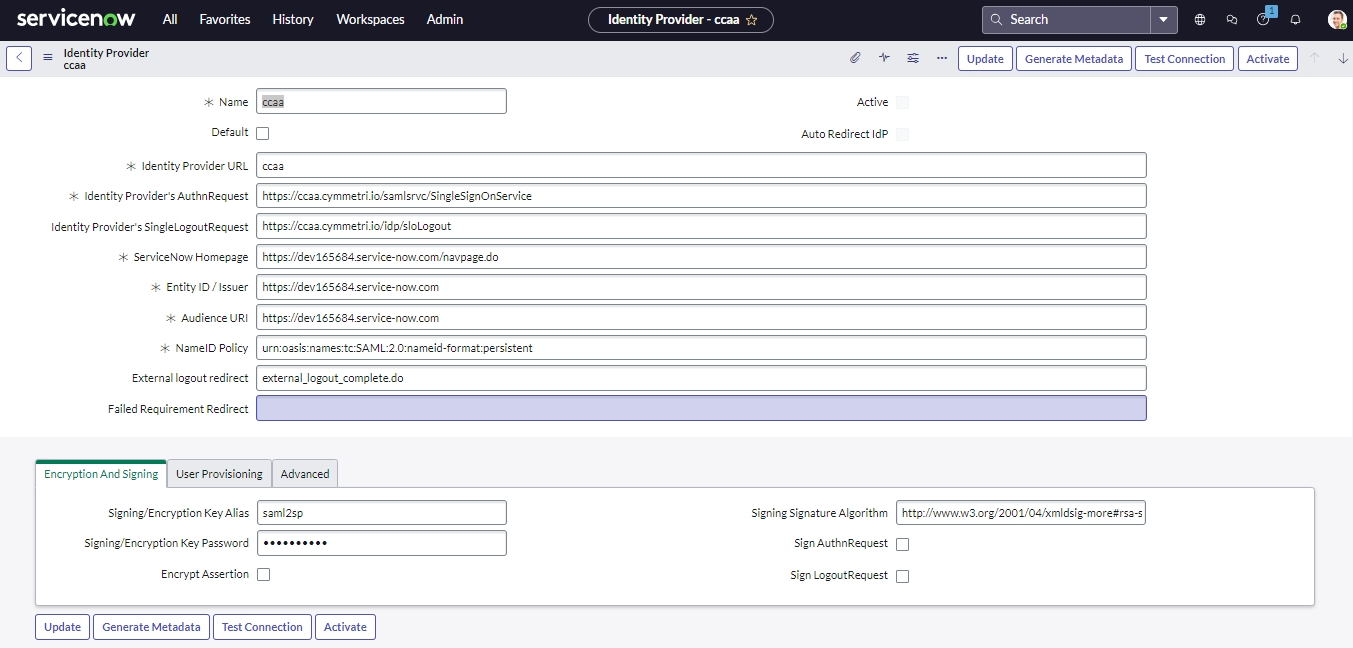Viewport: 1353px width, 648px height.
Task: Open the more options ellipsis icon
Action: 942,58
